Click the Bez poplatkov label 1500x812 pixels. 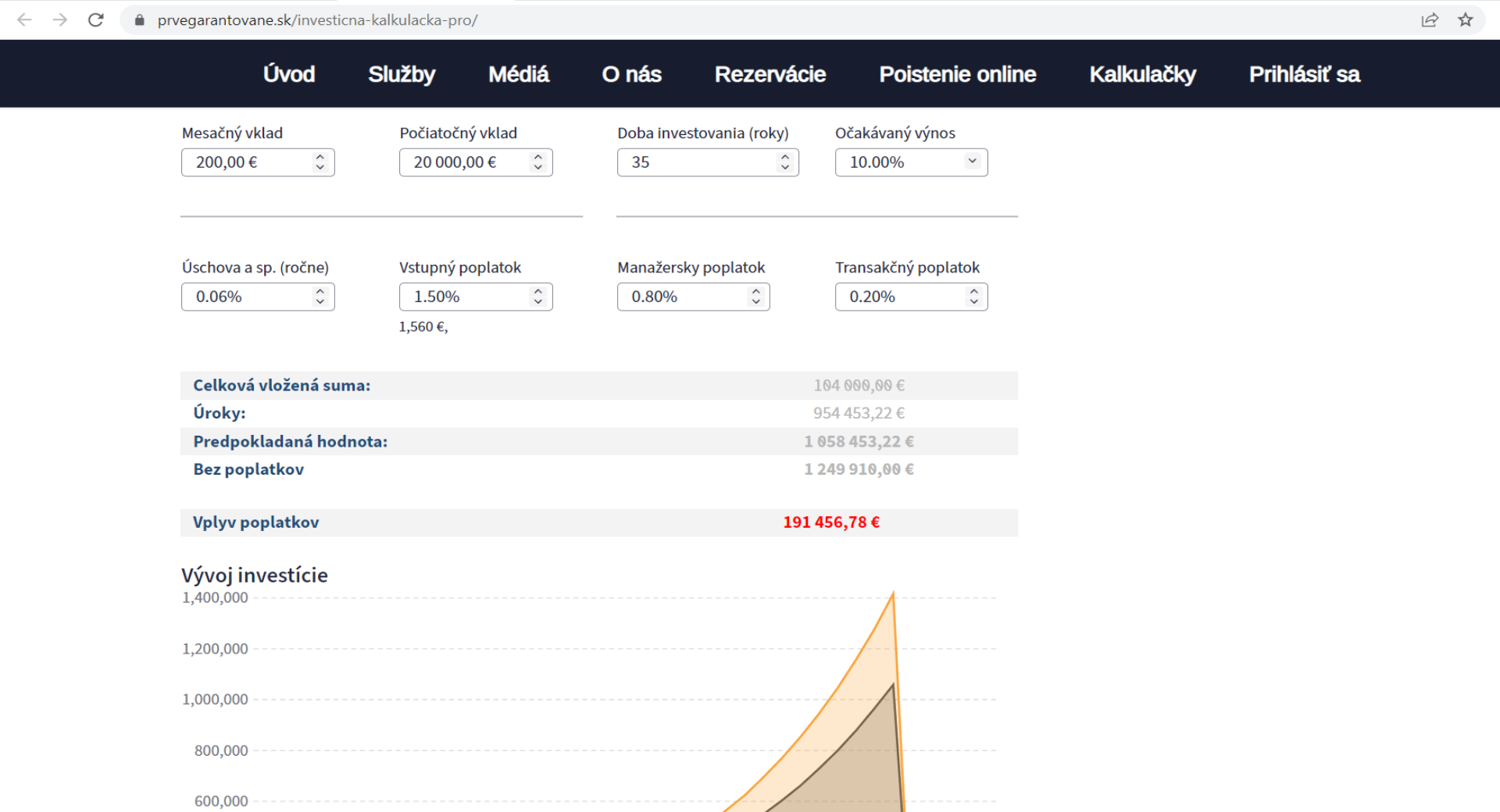point(248,470)
